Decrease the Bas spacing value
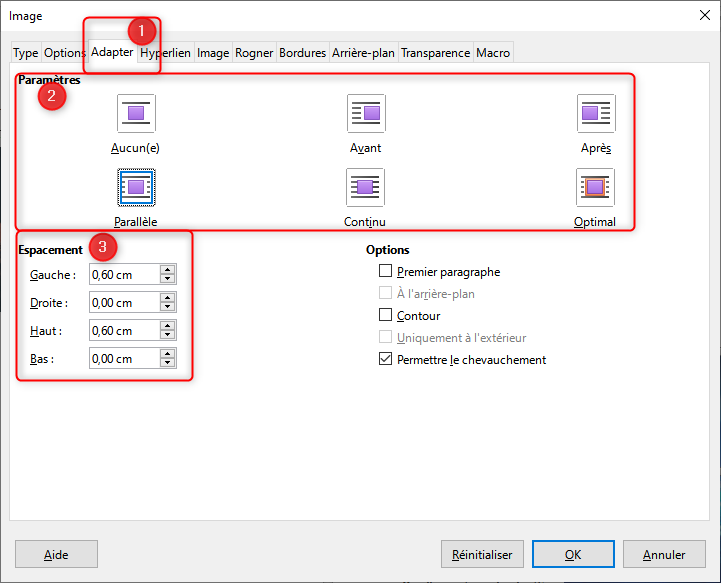This screenshot has height=583, width=721. pos(168,363)
